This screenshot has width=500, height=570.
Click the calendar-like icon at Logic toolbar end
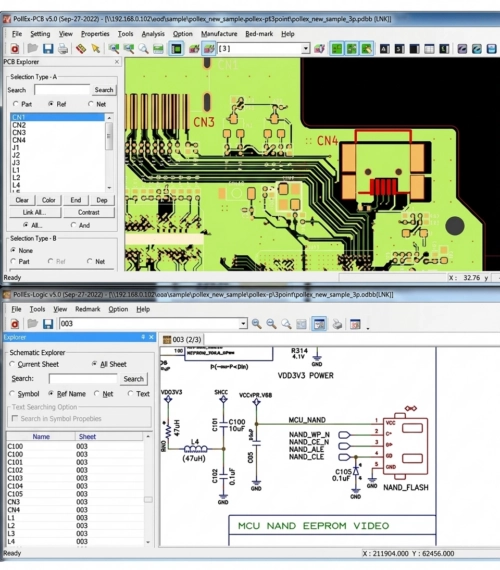pyautogui.click(x=355, y=324)
